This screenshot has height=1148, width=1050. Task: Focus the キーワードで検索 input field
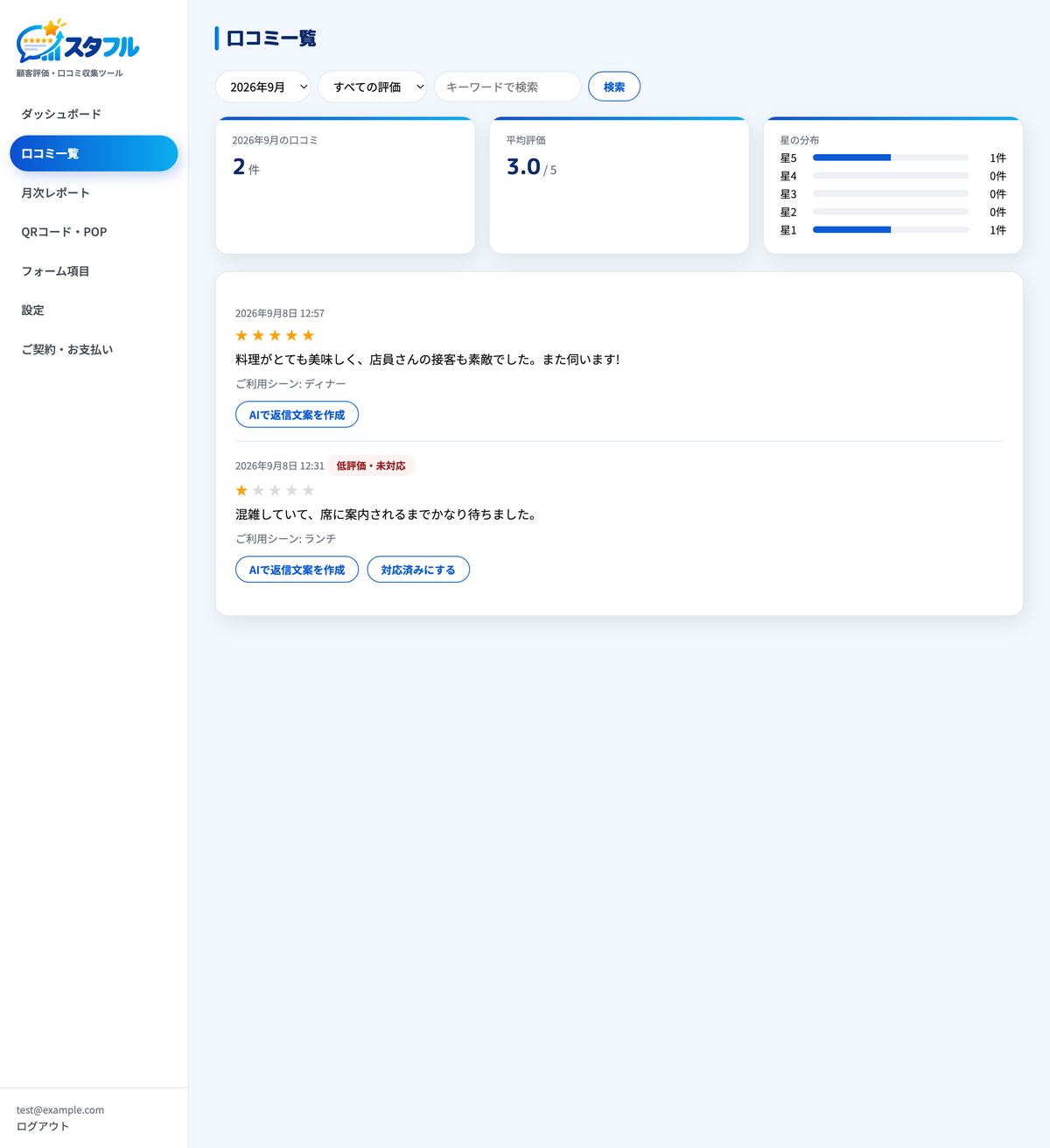coord(507,87)
